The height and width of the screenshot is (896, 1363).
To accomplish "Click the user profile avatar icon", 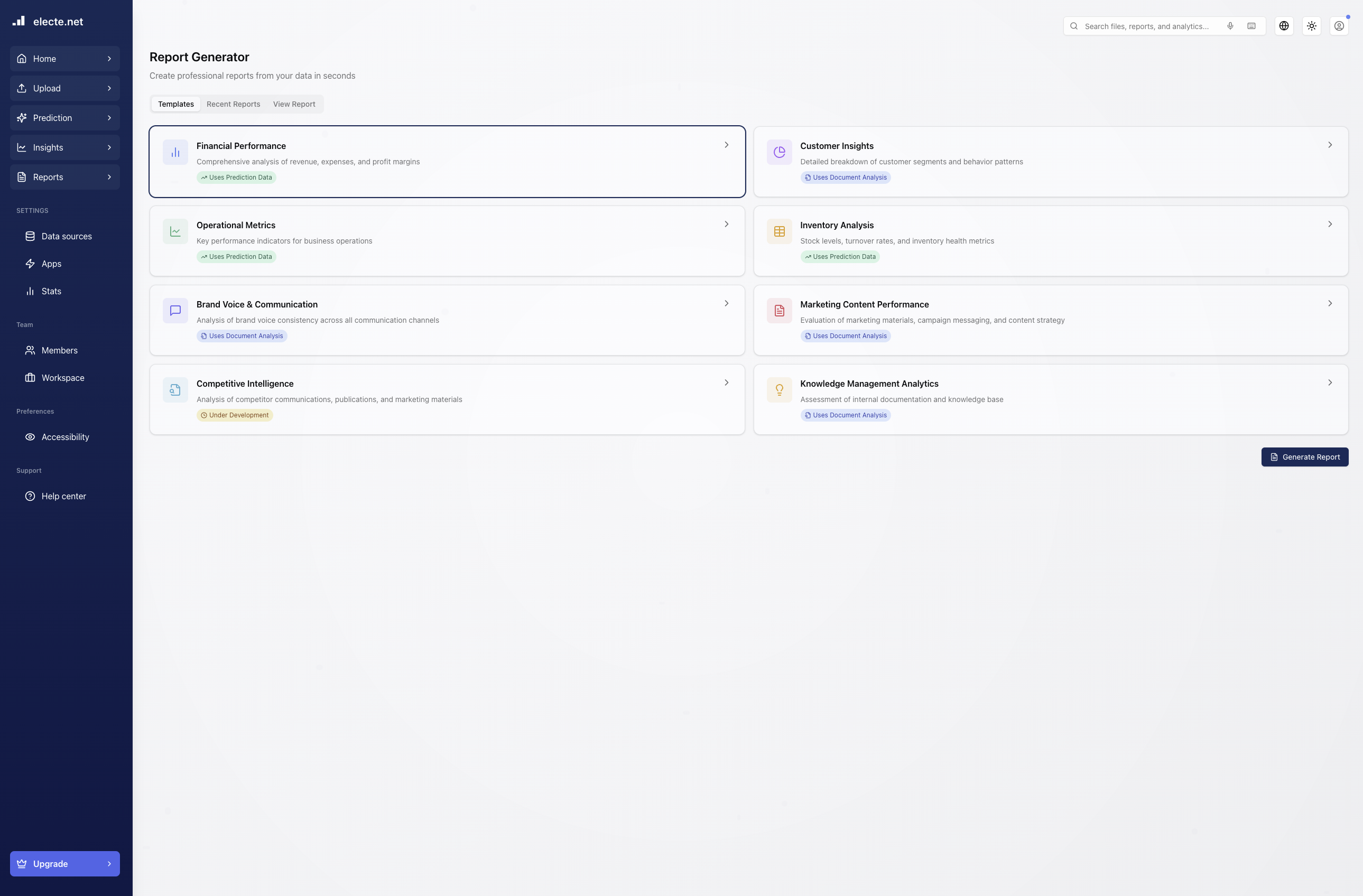I will (x=1338, y=26).
